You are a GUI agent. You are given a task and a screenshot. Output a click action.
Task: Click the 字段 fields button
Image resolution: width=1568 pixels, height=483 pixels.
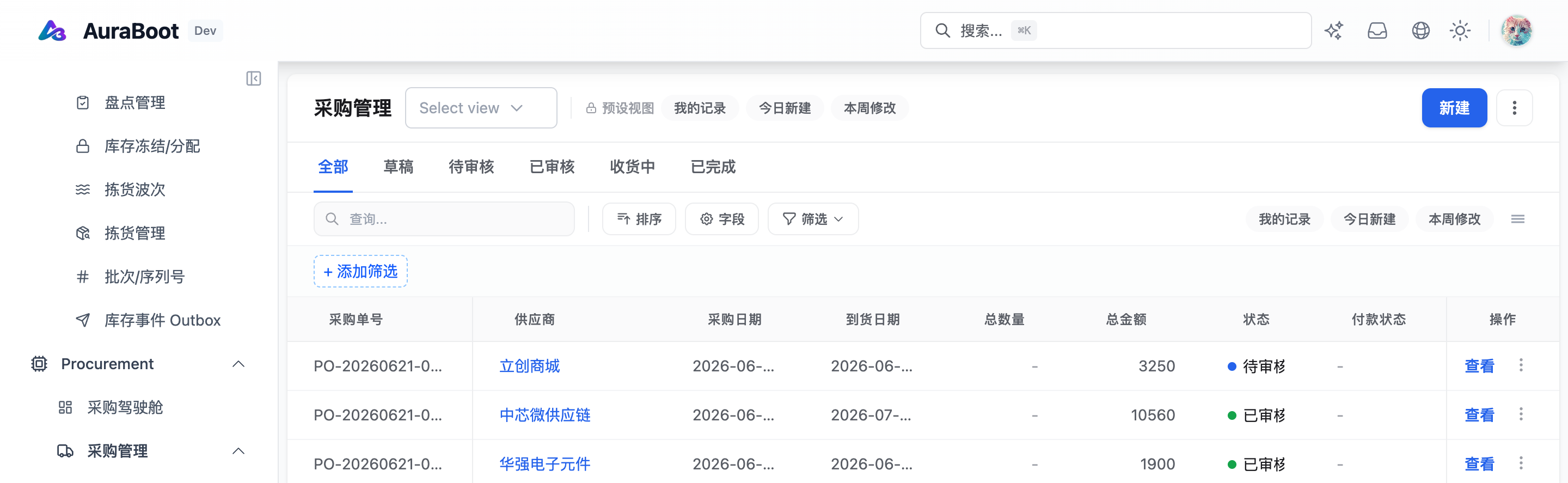(721, 219)
